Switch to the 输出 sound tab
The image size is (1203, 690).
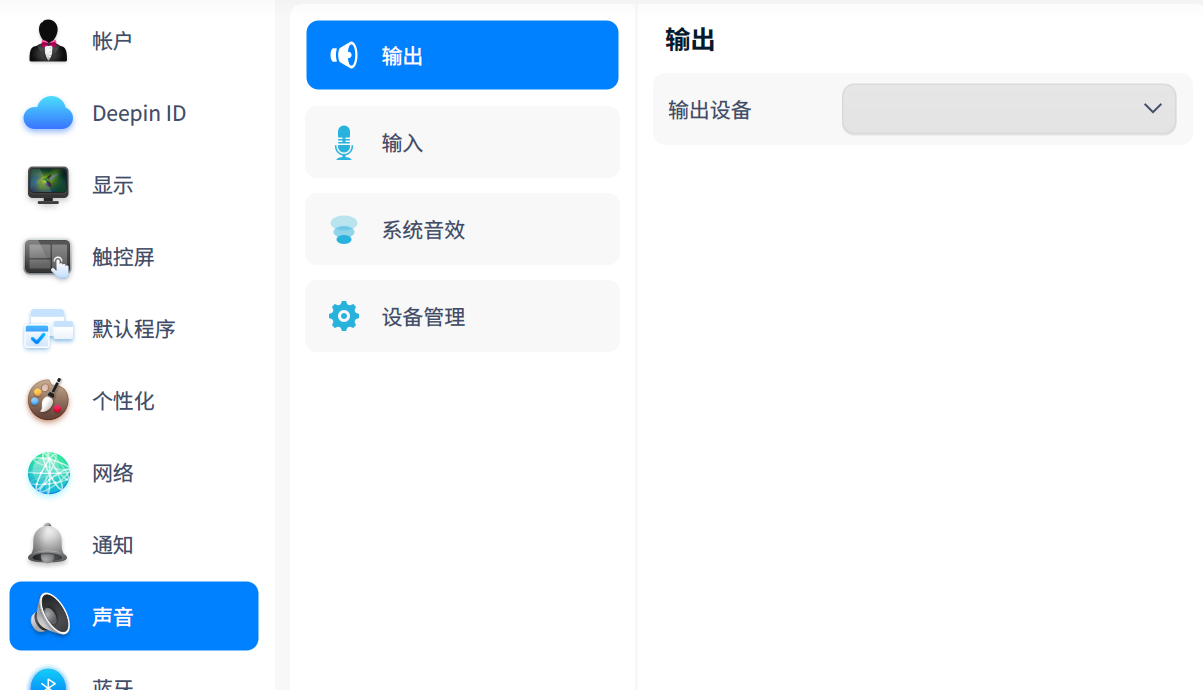click(462, 55)
